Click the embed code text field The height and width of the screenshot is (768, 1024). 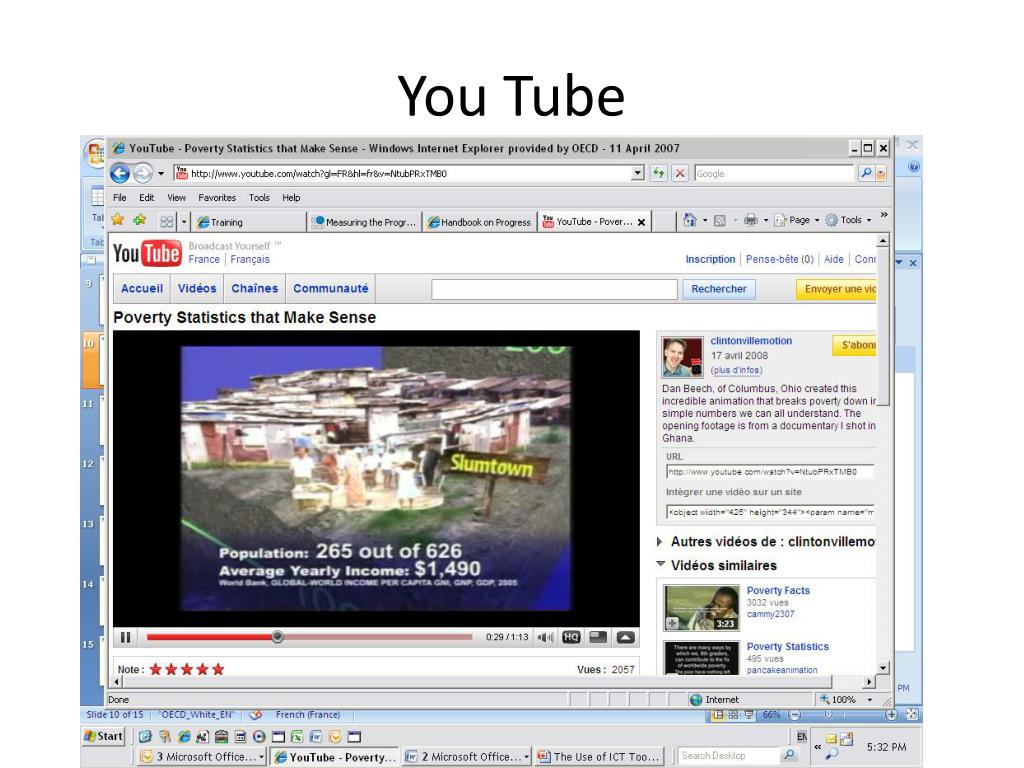tap(769, 512)
